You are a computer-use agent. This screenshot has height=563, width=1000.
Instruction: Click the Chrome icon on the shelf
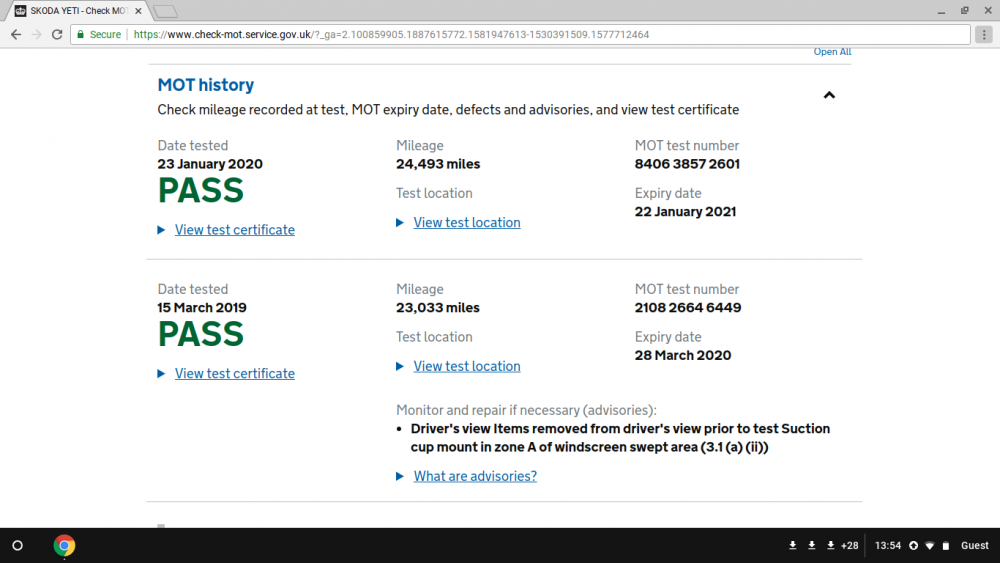(x=64, y=546)
